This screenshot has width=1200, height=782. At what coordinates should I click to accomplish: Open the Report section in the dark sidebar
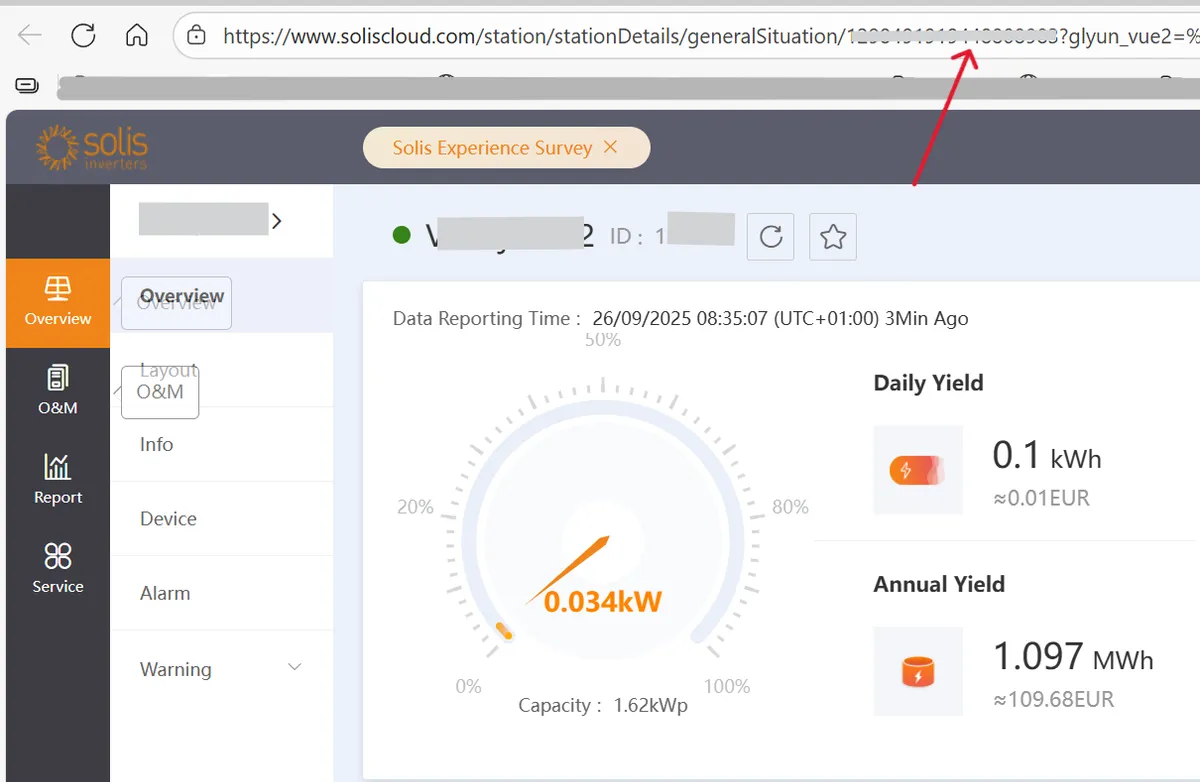[58, 480]
